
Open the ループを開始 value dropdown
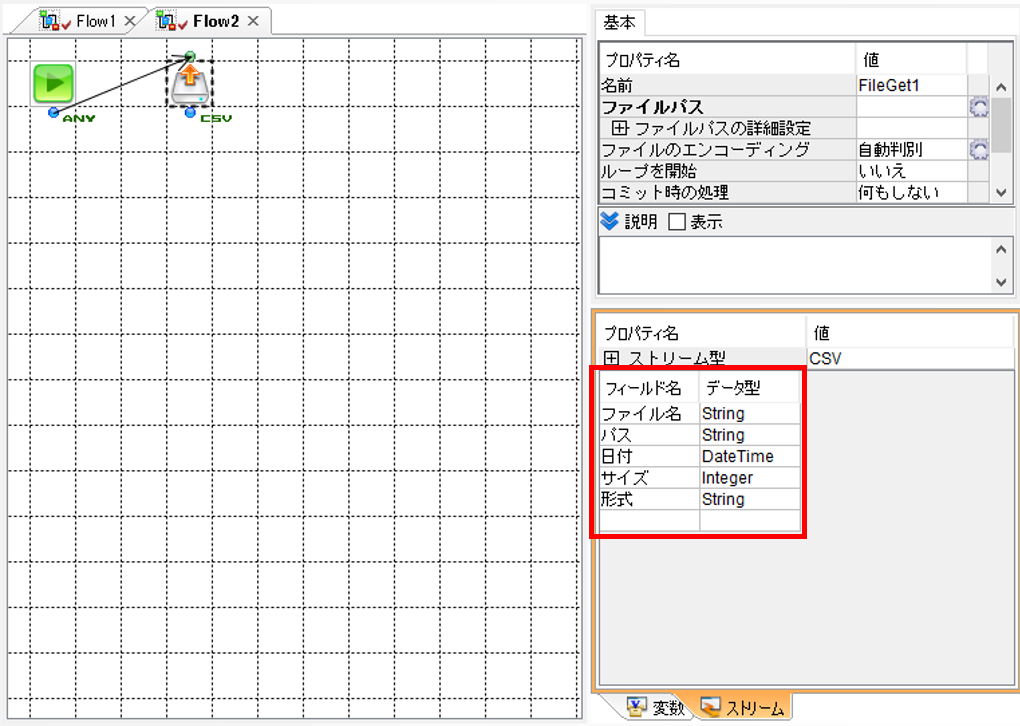pos(911,171)
